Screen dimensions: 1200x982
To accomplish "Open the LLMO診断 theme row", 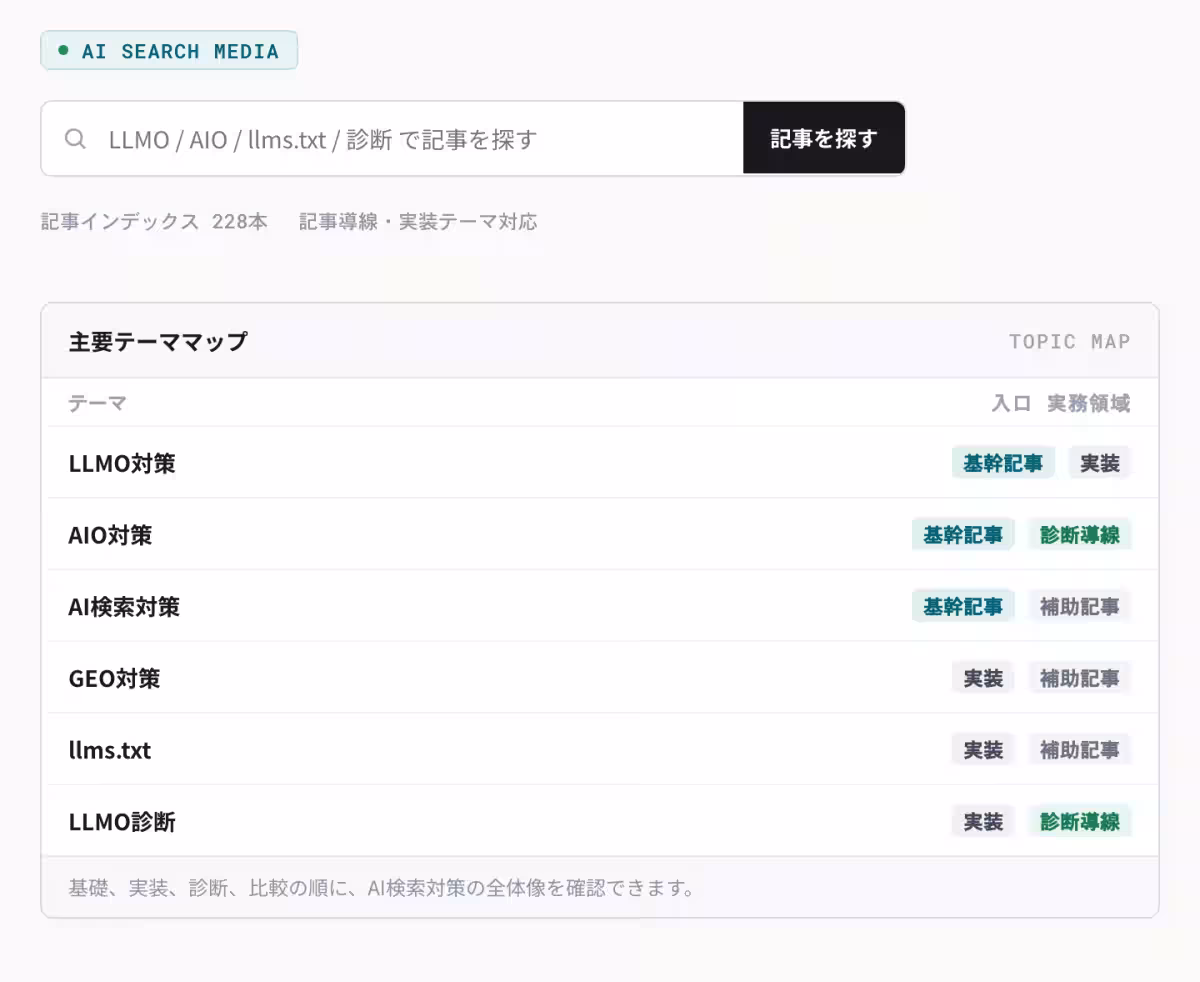I will pos(600,821).
